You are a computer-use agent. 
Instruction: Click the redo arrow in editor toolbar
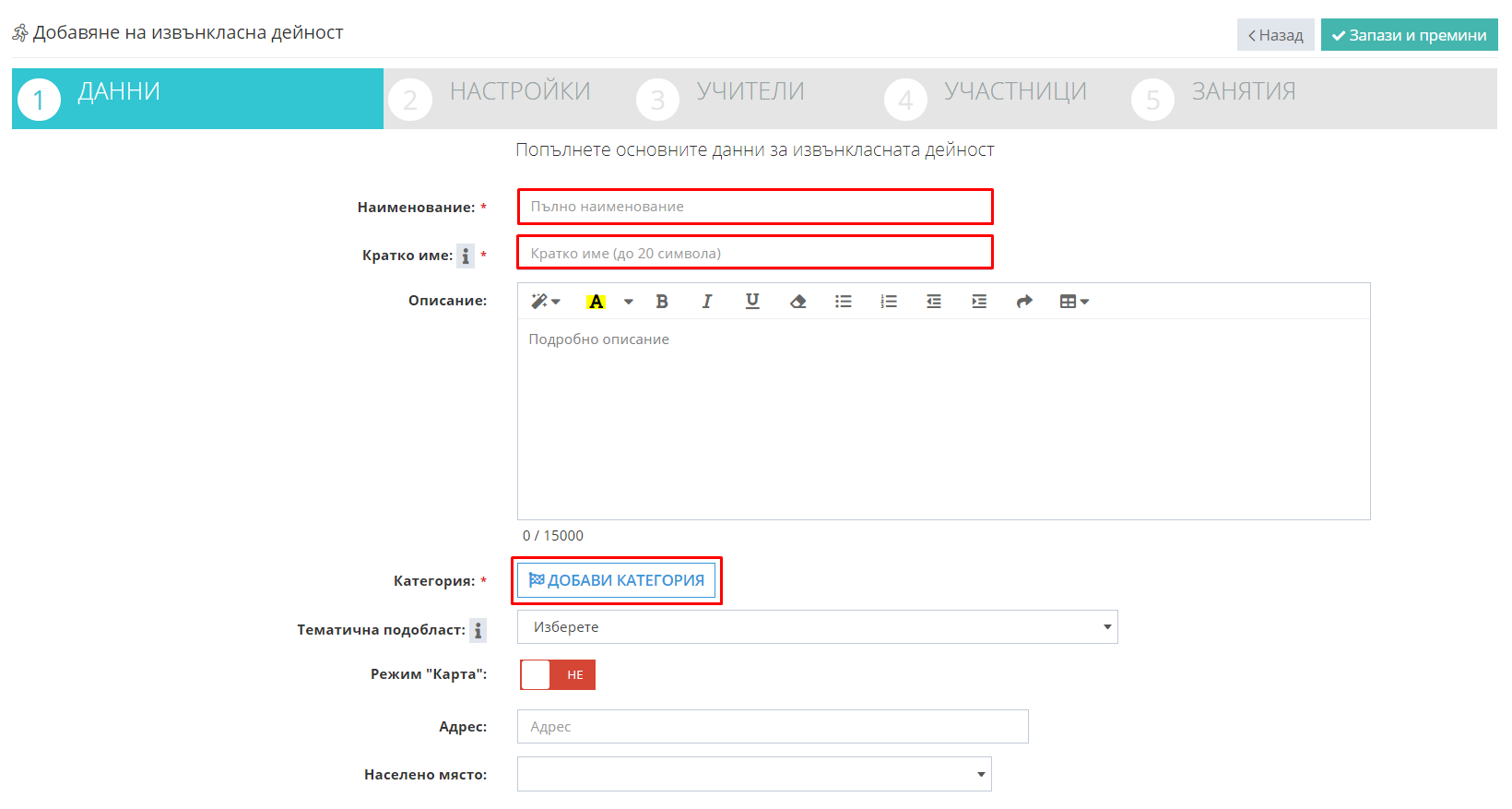[x=1024, y=302]
